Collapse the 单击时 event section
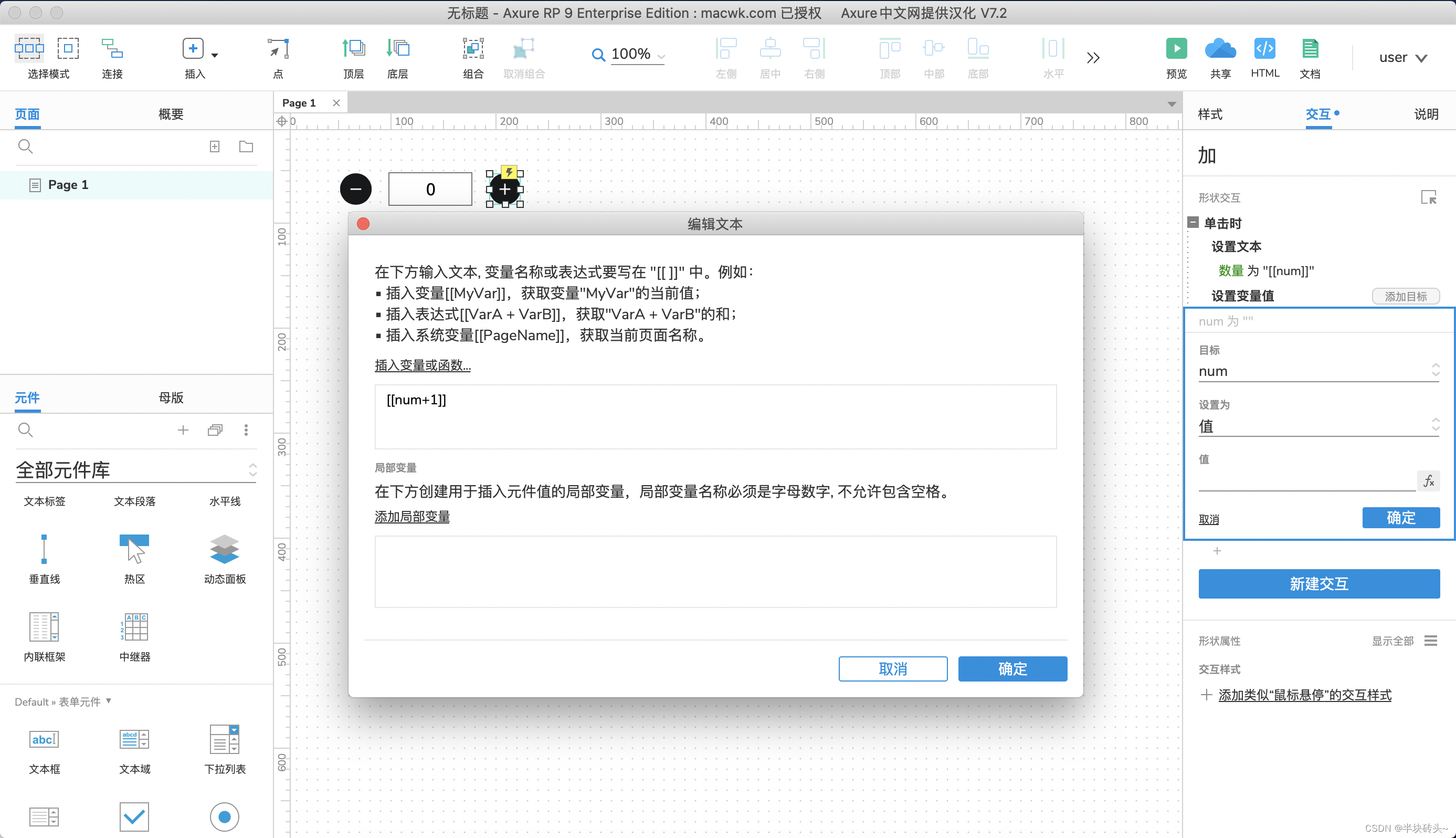Image resolution: width=1456 pixels, height=838 pixels. 1193,223
